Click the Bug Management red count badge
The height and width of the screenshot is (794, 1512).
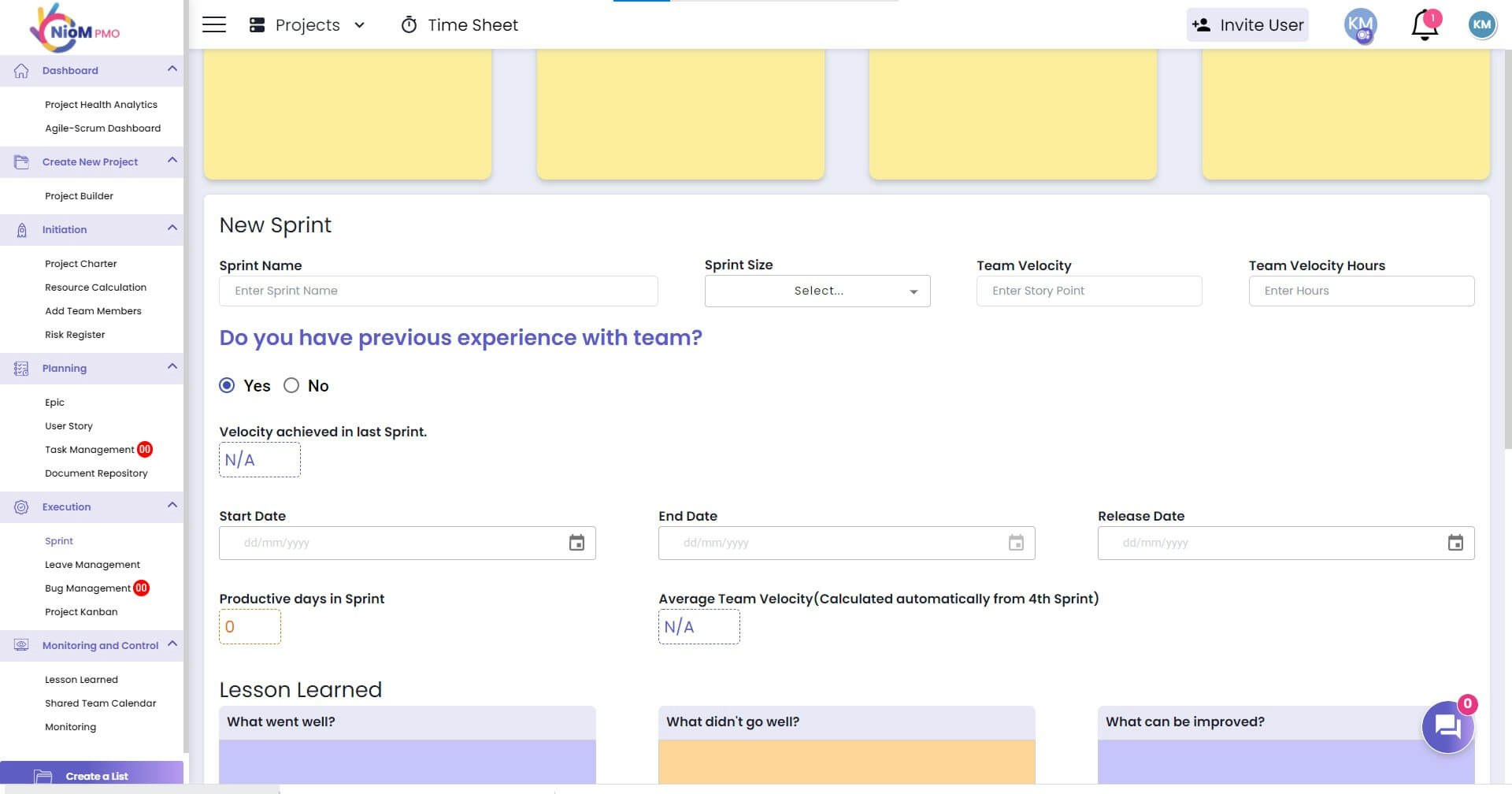tap(141, 588)
